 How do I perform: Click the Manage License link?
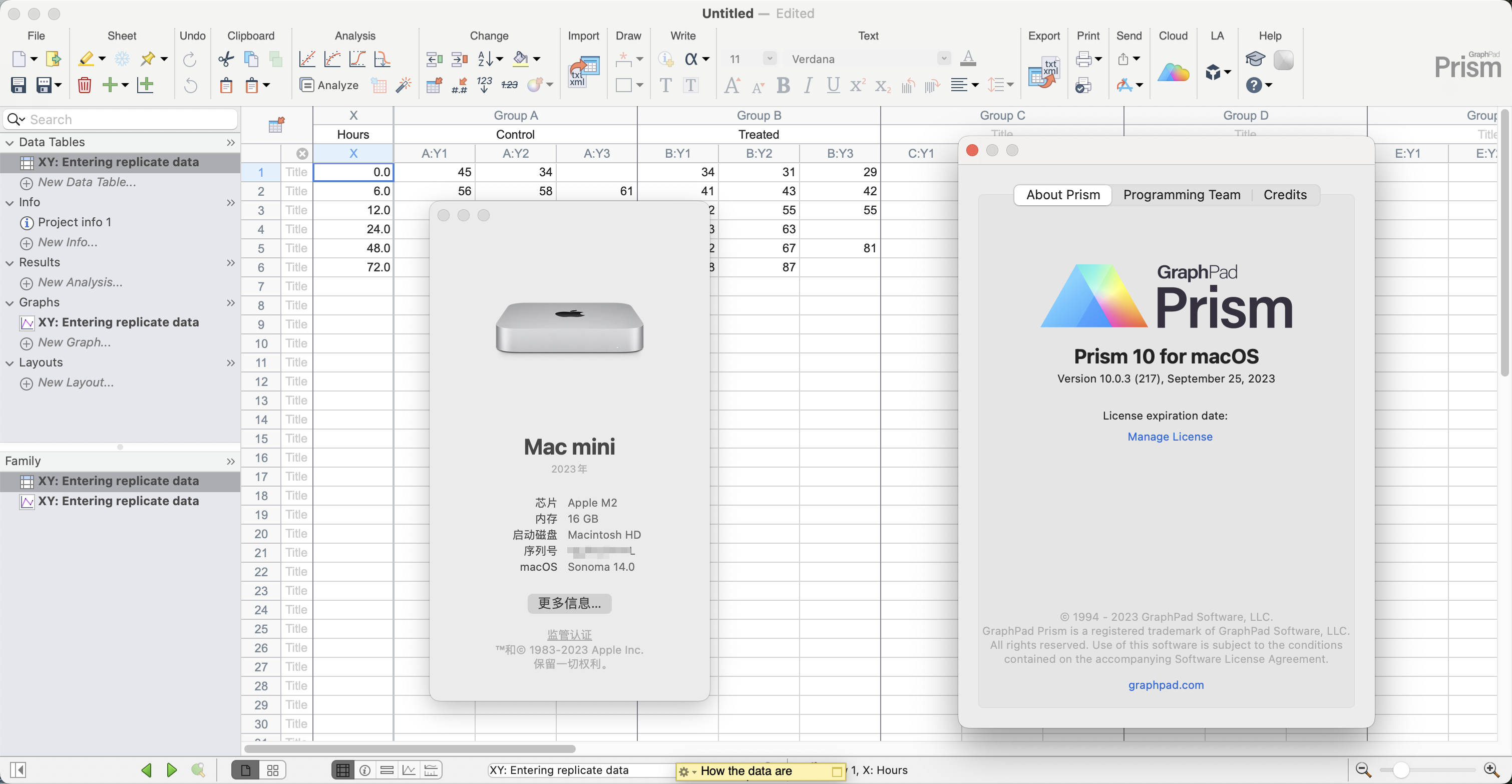[x=1169, y=437]
